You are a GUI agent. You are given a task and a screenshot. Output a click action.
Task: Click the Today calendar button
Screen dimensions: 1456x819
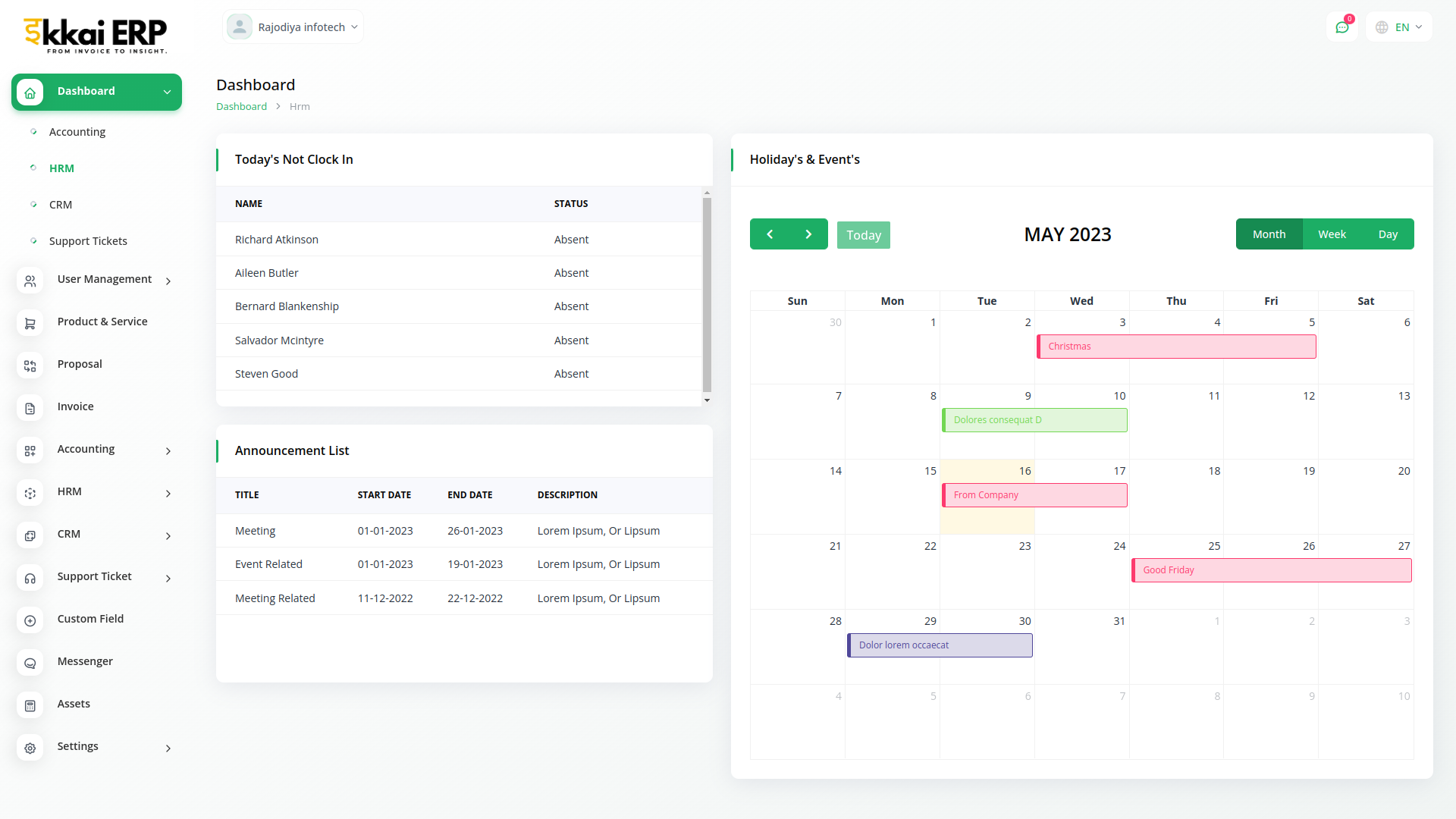point(863,235)
